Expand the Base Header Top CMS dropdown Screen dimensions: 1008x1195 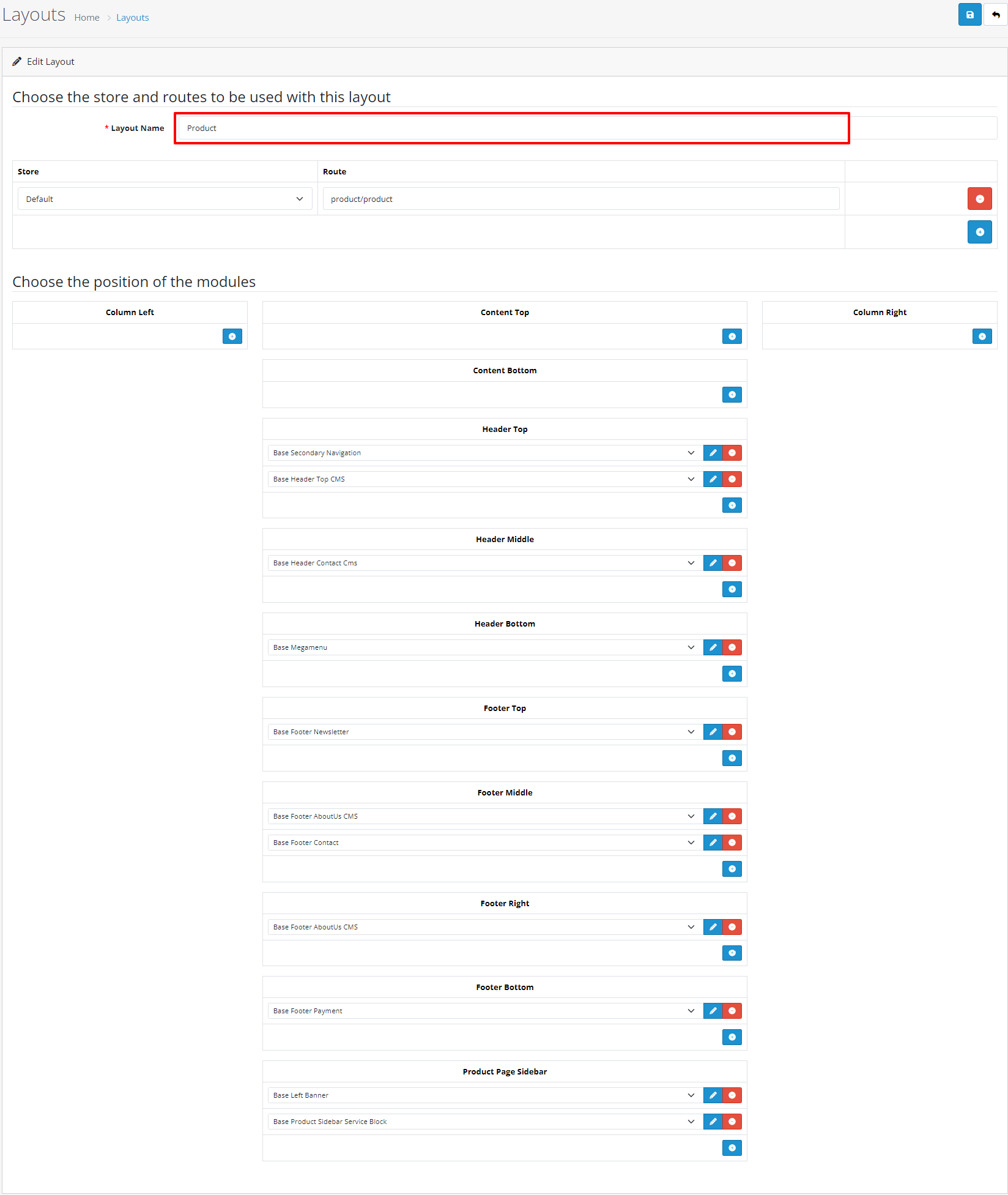pos(483,479)
